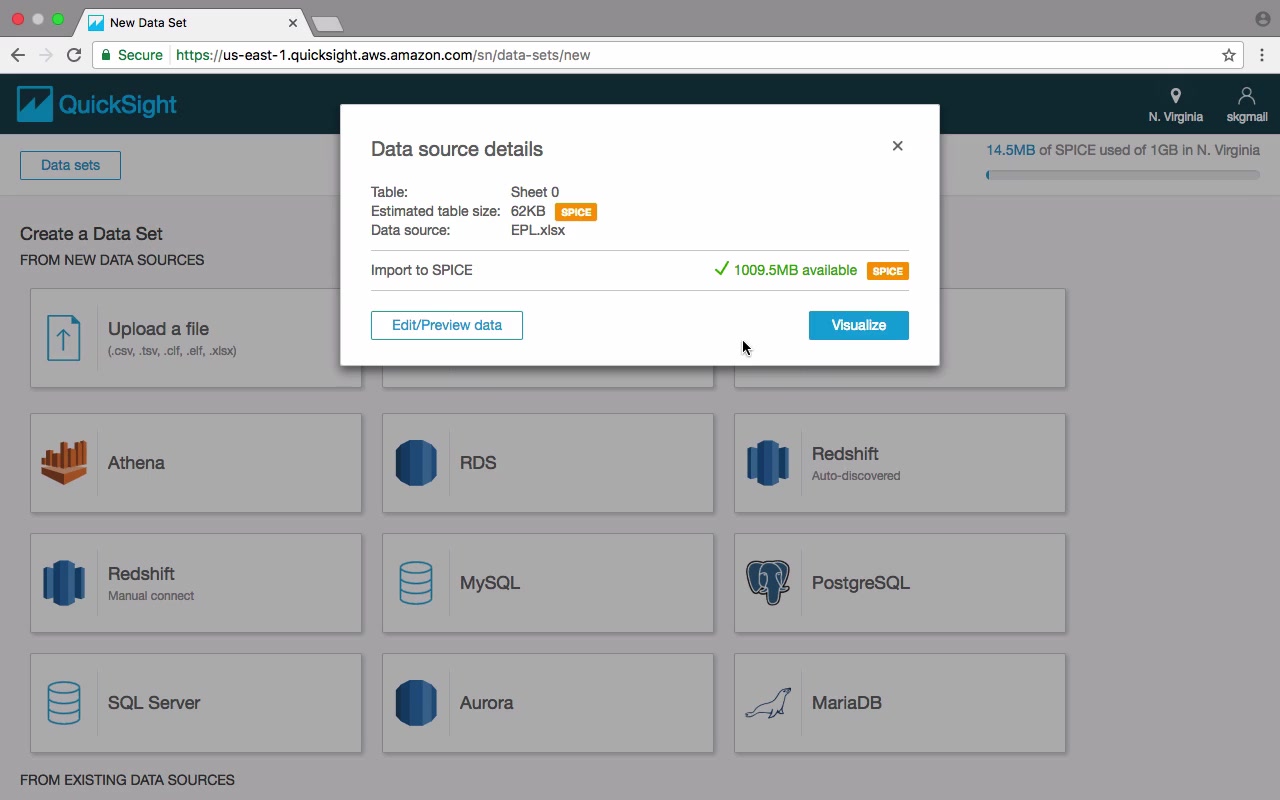
Task: Click the FROM EXISTING DATA SOURCES heading
Action: 127,780
